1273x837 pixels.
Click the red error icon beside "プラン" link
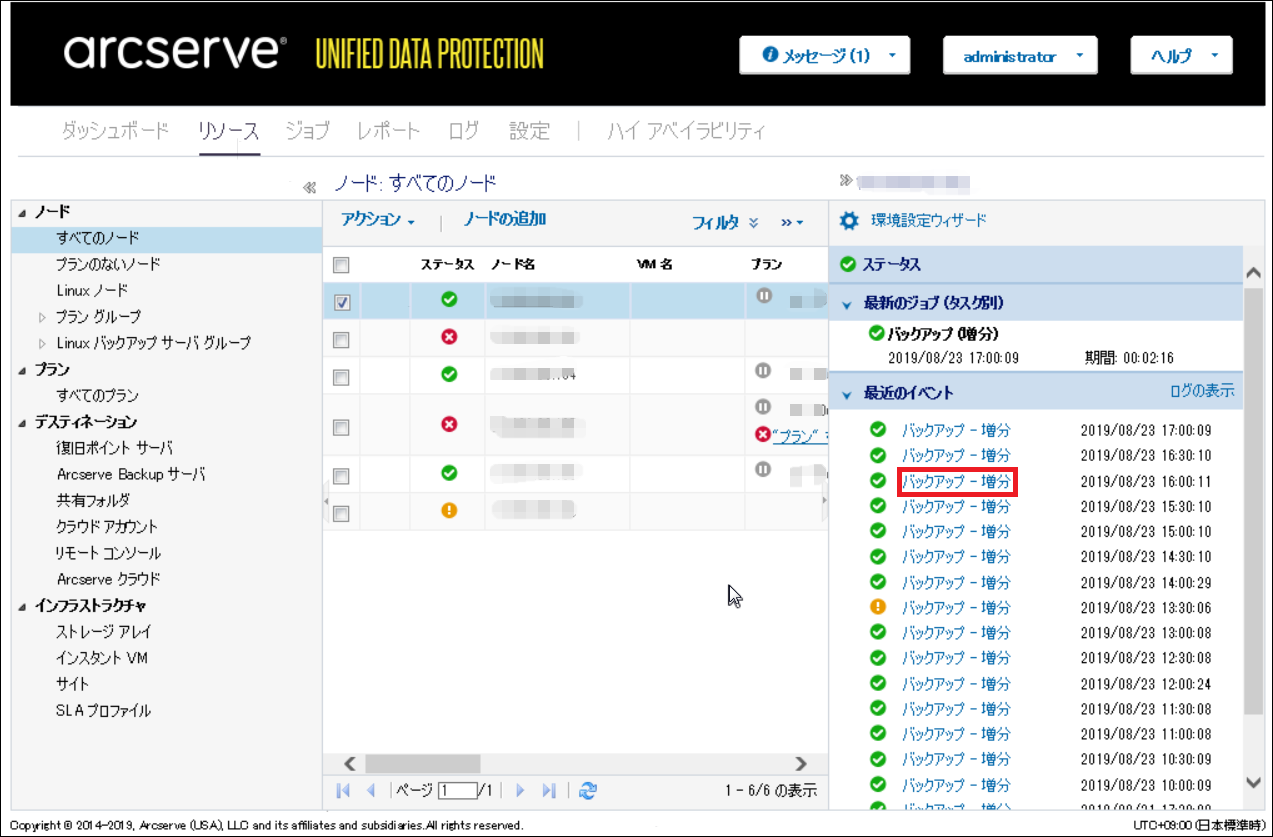coord(763,435)
